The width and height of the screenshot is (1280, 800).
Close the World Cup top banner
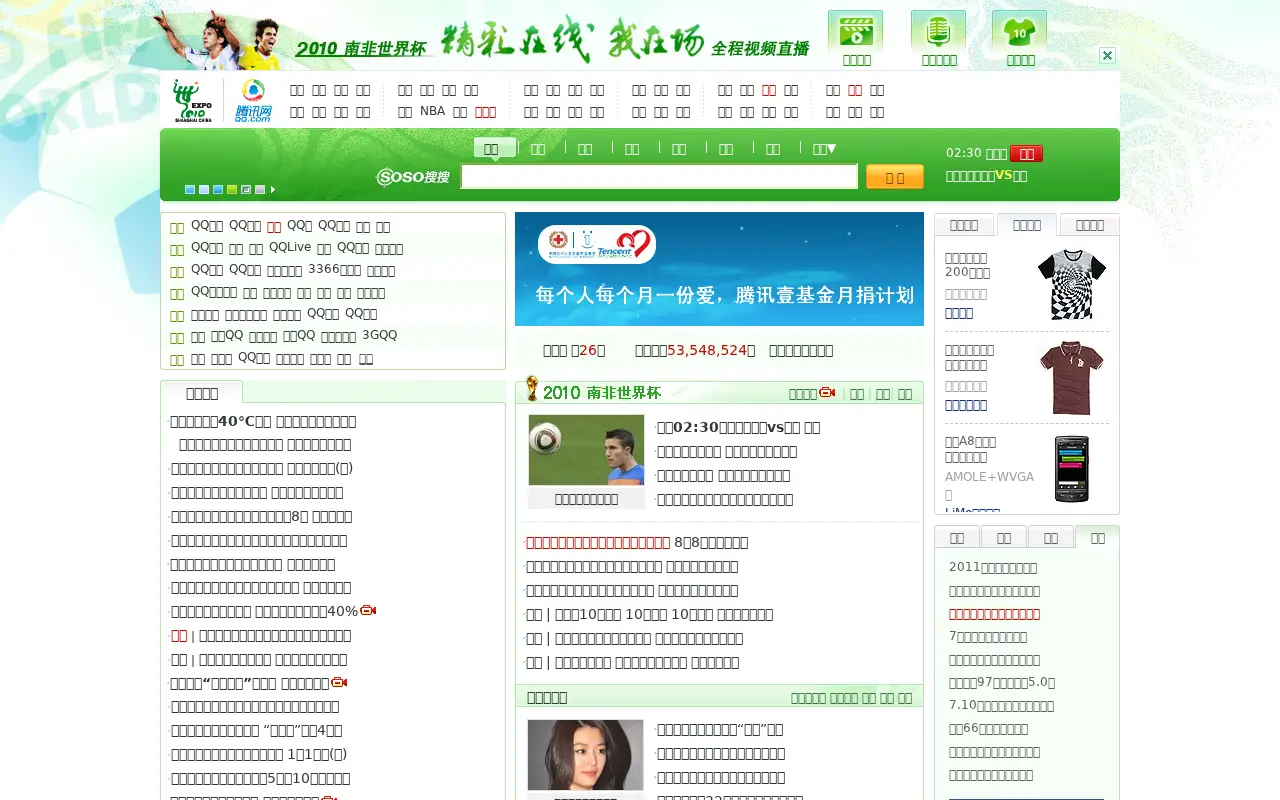1107,55
